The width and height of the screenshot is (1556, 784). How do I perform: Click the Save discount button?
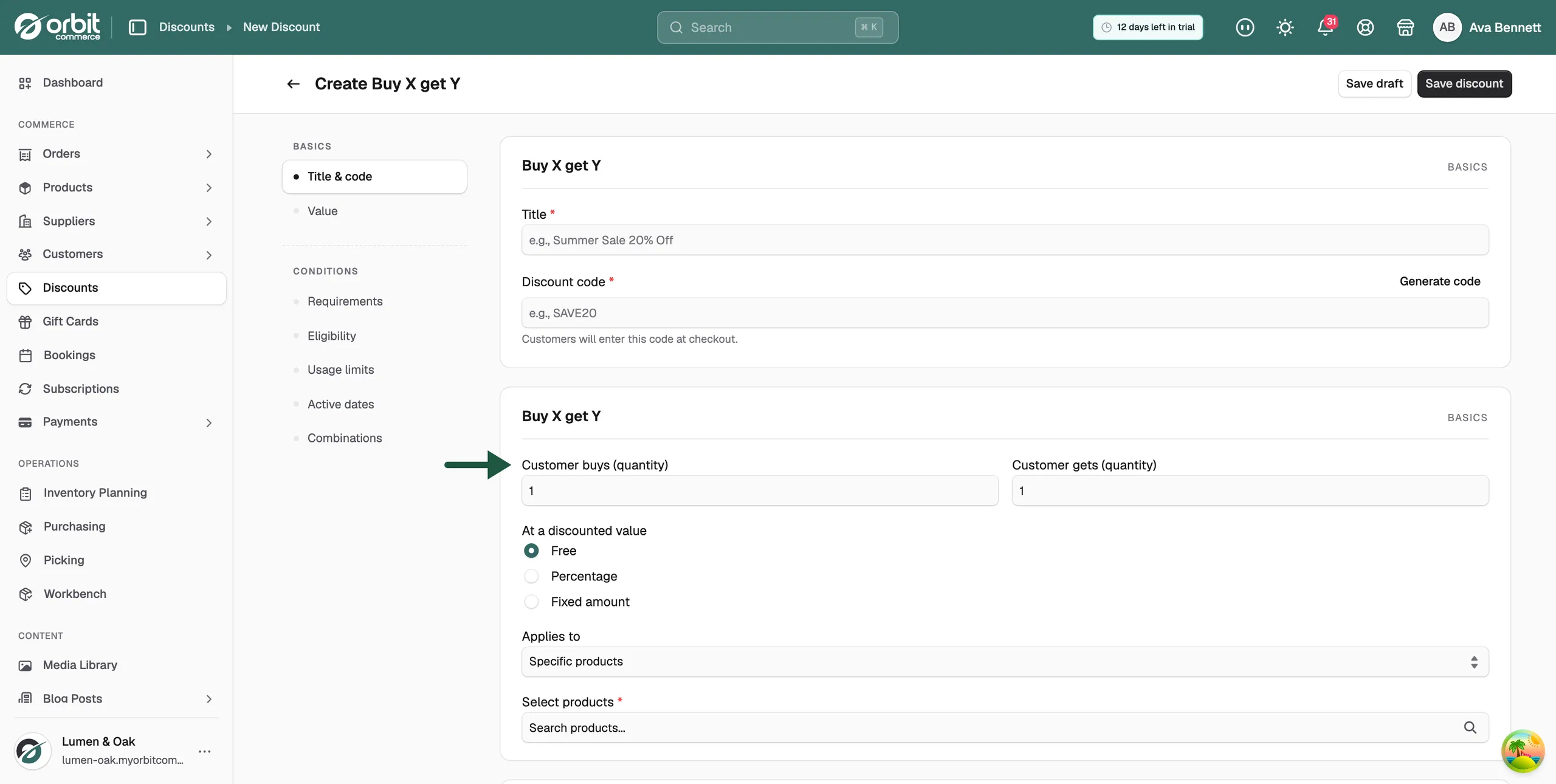[x=1464, y=84]
